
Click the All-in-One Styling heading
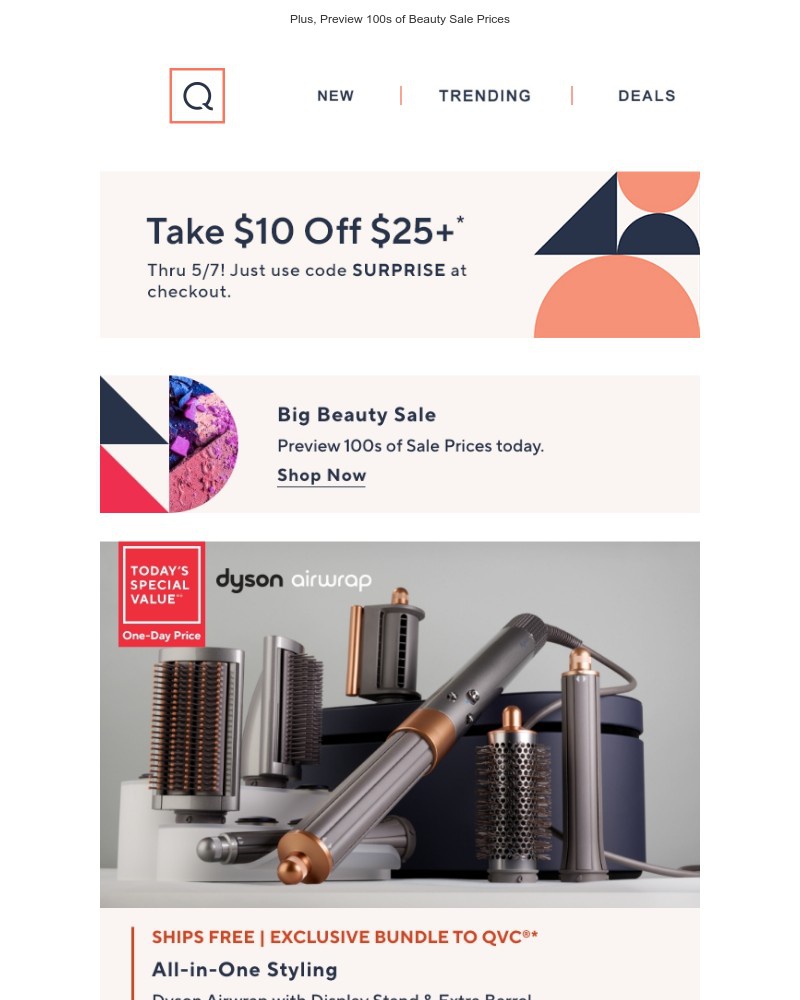244,970
